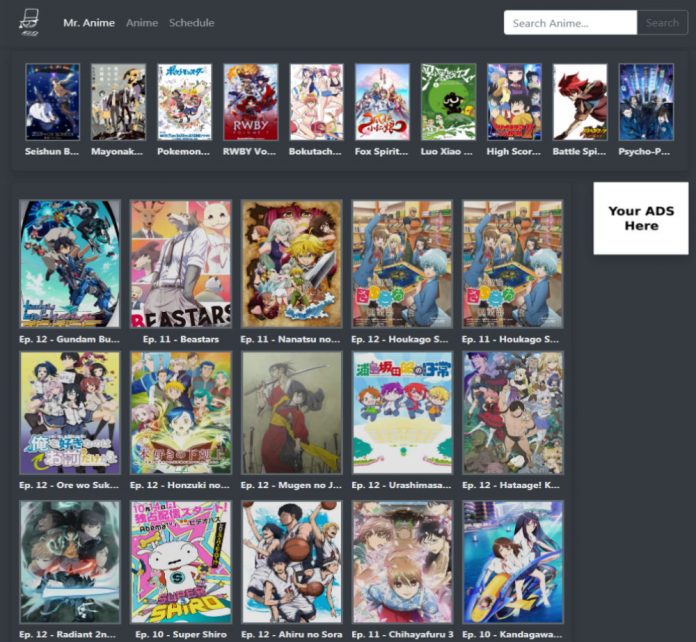Viewport: 696px width, 642px height.
Task: Open Hataage! K... episode 12 poster
Action: [513, 413]
